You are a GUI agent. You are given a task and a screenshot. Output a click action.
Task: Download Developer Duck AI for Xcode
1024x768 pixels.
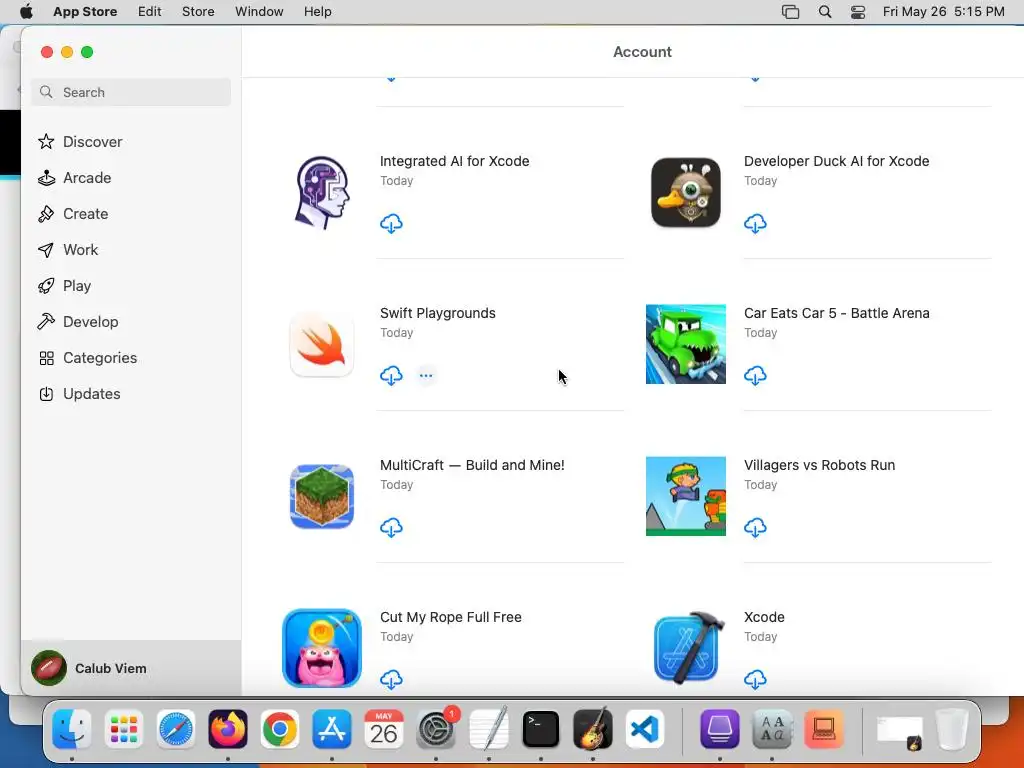pos(755,223)
